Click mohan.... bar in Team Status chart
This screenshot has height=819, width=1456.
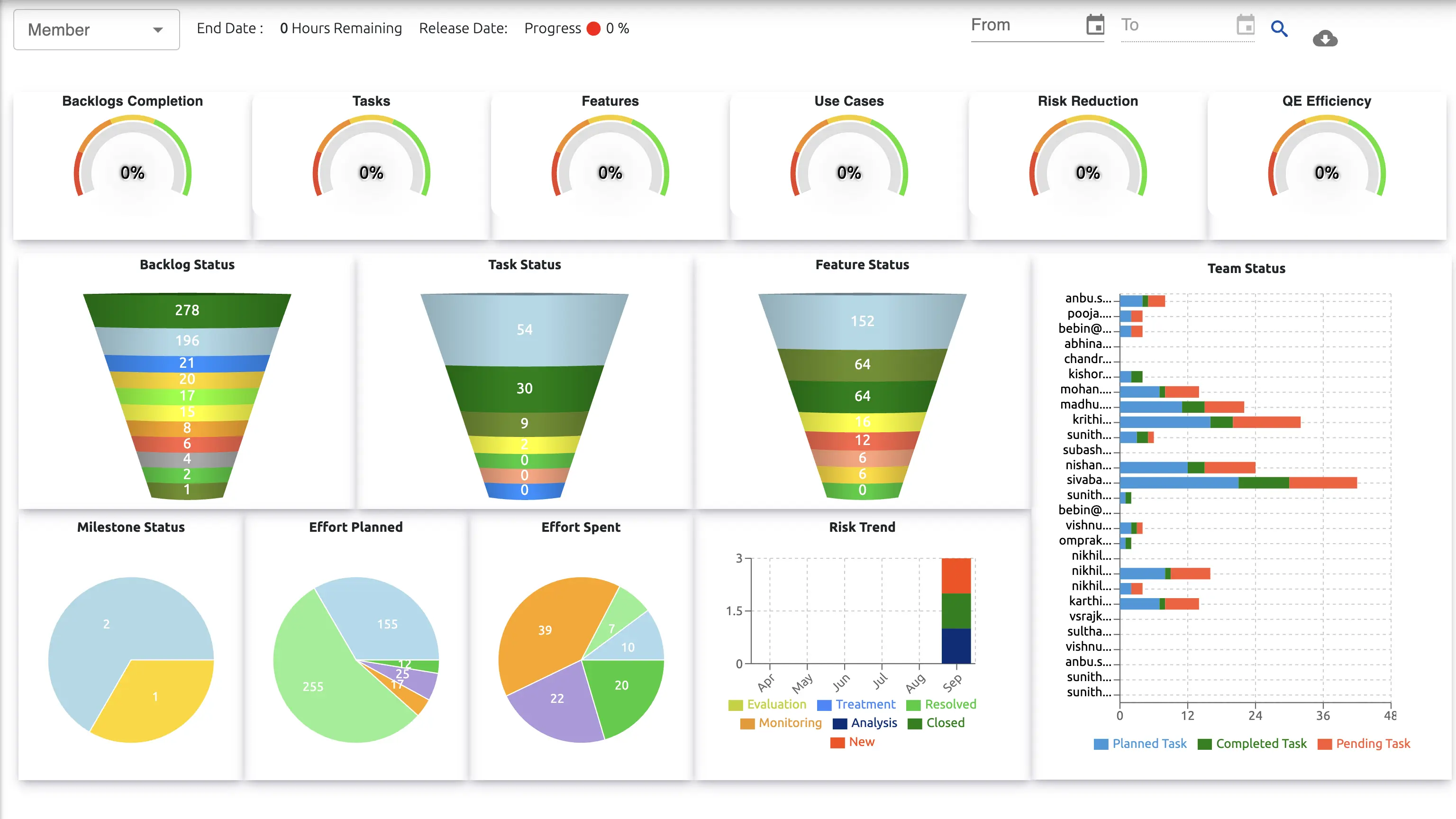click(x=1159, y=391)
